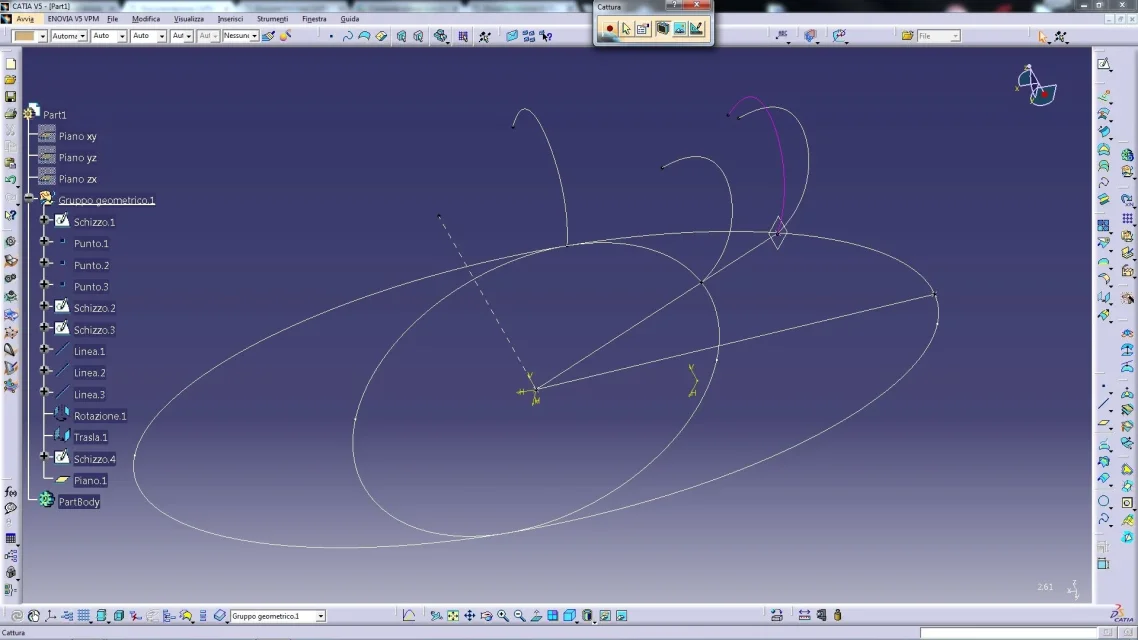Click the catalog folder icon beside File
The height and width of the screenshot is (640, 1138).
907,36
